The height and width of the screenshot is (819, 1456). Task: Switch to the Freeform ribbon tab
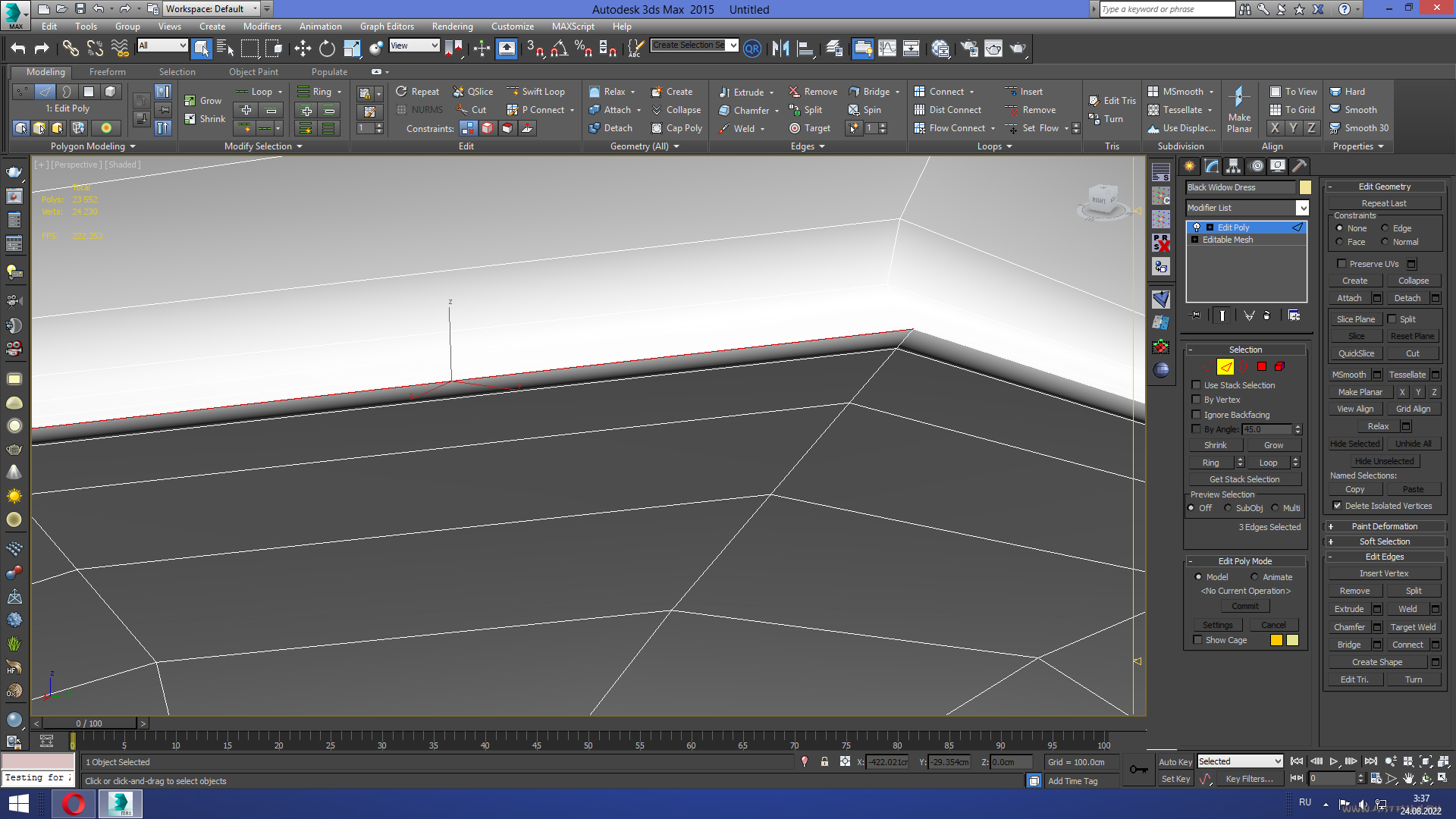tap(108, 72)
